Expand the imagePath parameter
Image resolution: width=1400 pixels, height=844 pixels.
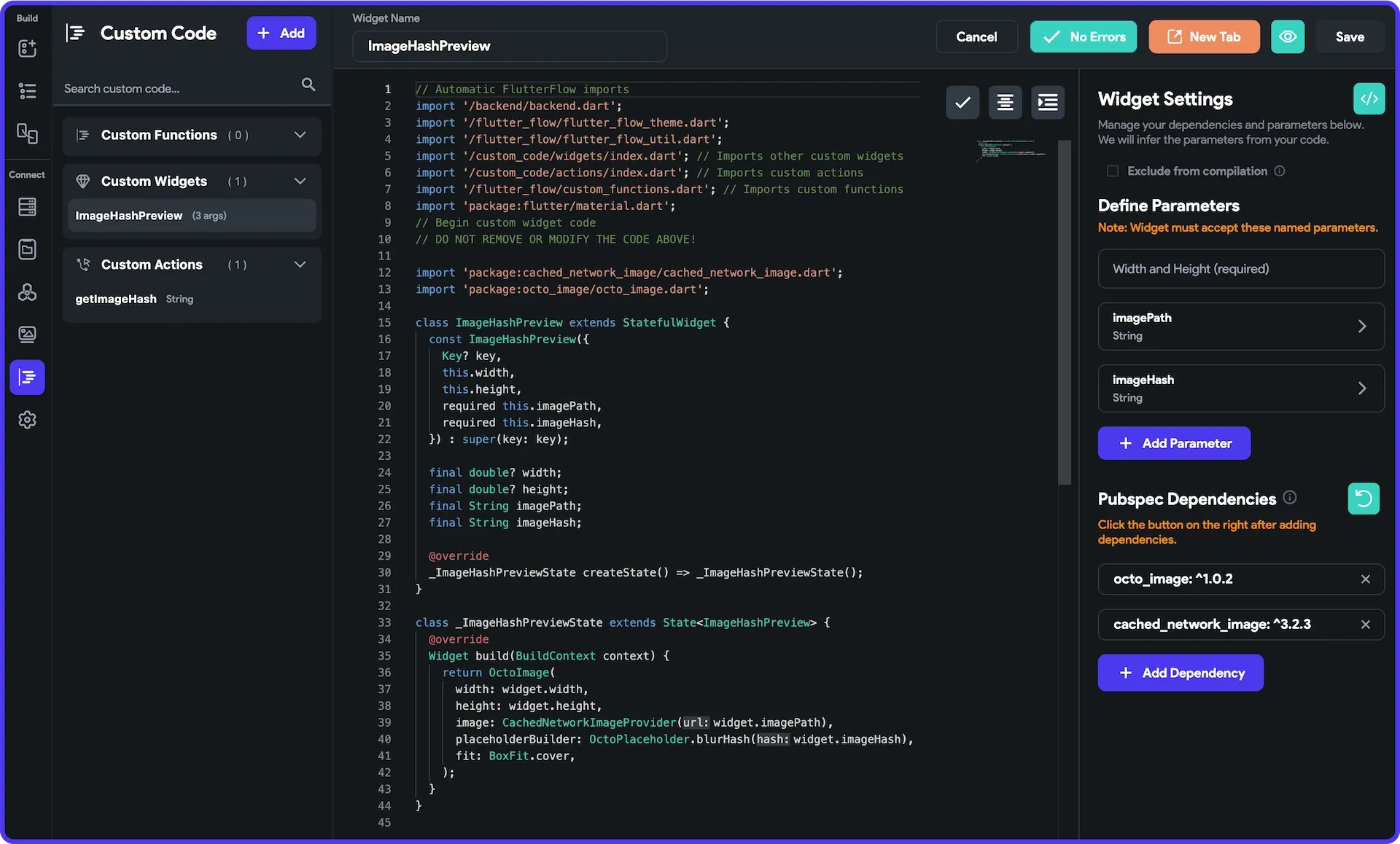point(1361,327)
